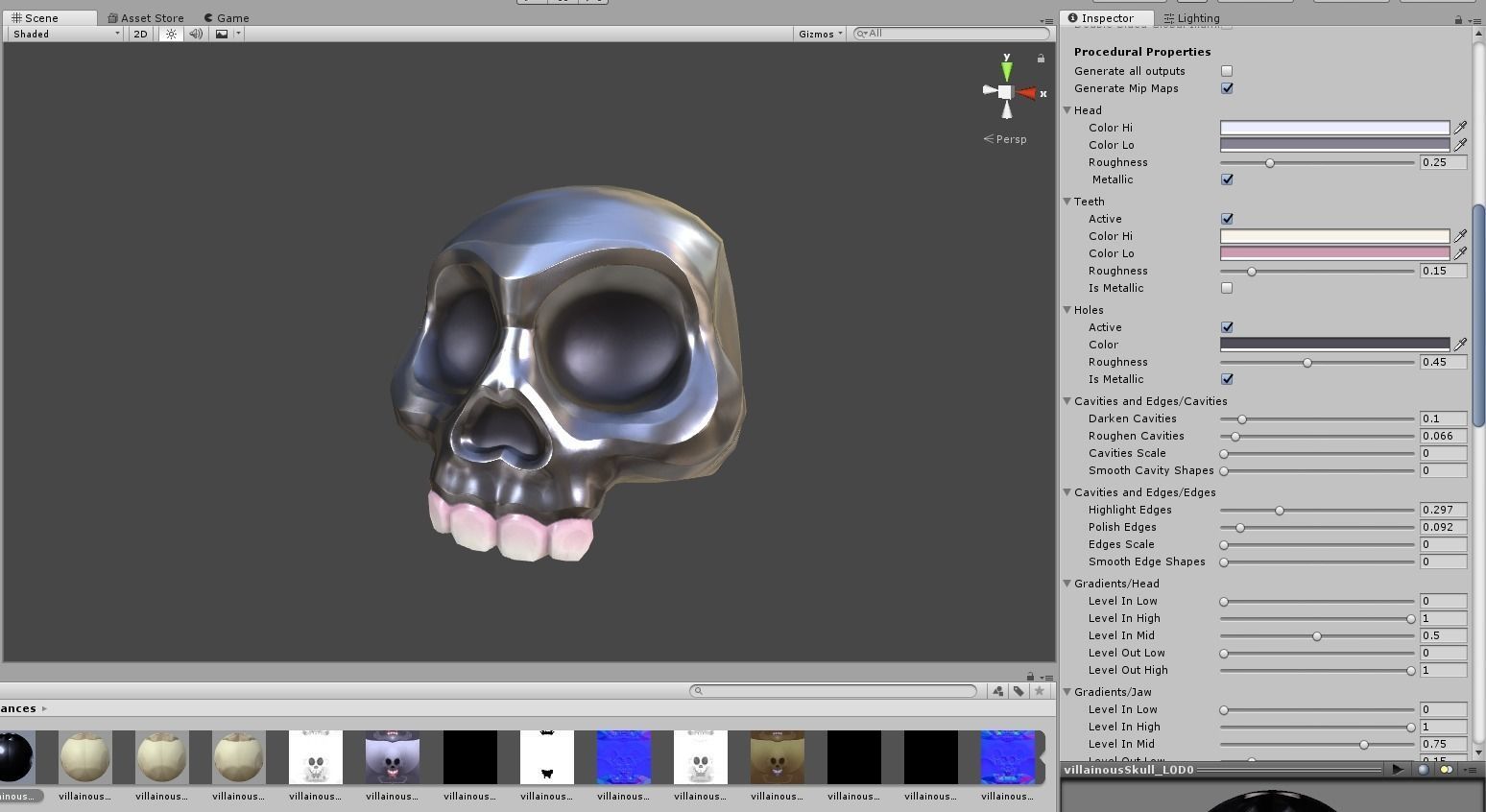The width and height of the screenshot is (1486, 812).
Task: Open preview panel options menu
Action: [x=1469, y=770]
